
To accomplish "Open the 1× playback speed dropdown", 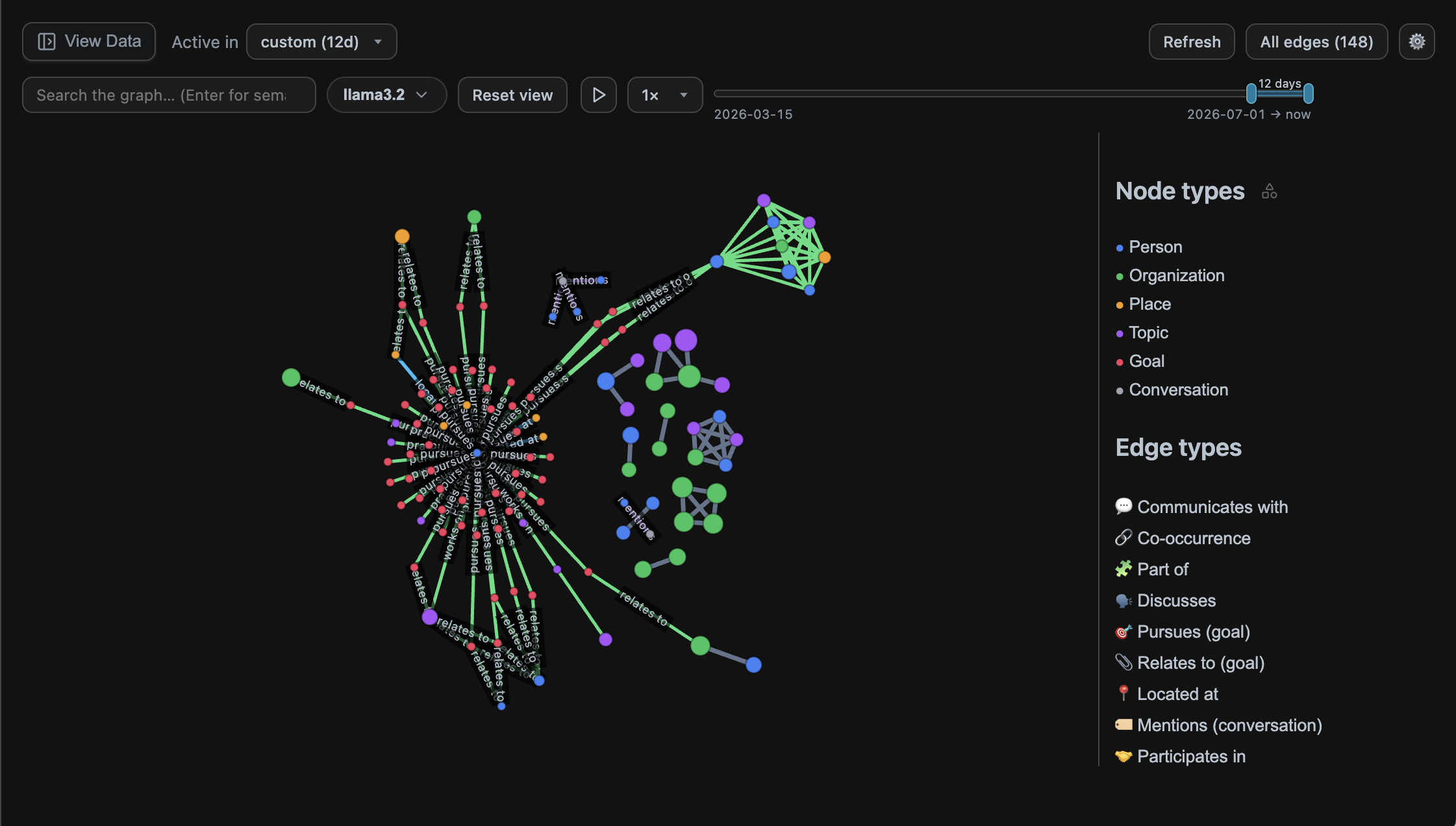I will coord(665,95).
